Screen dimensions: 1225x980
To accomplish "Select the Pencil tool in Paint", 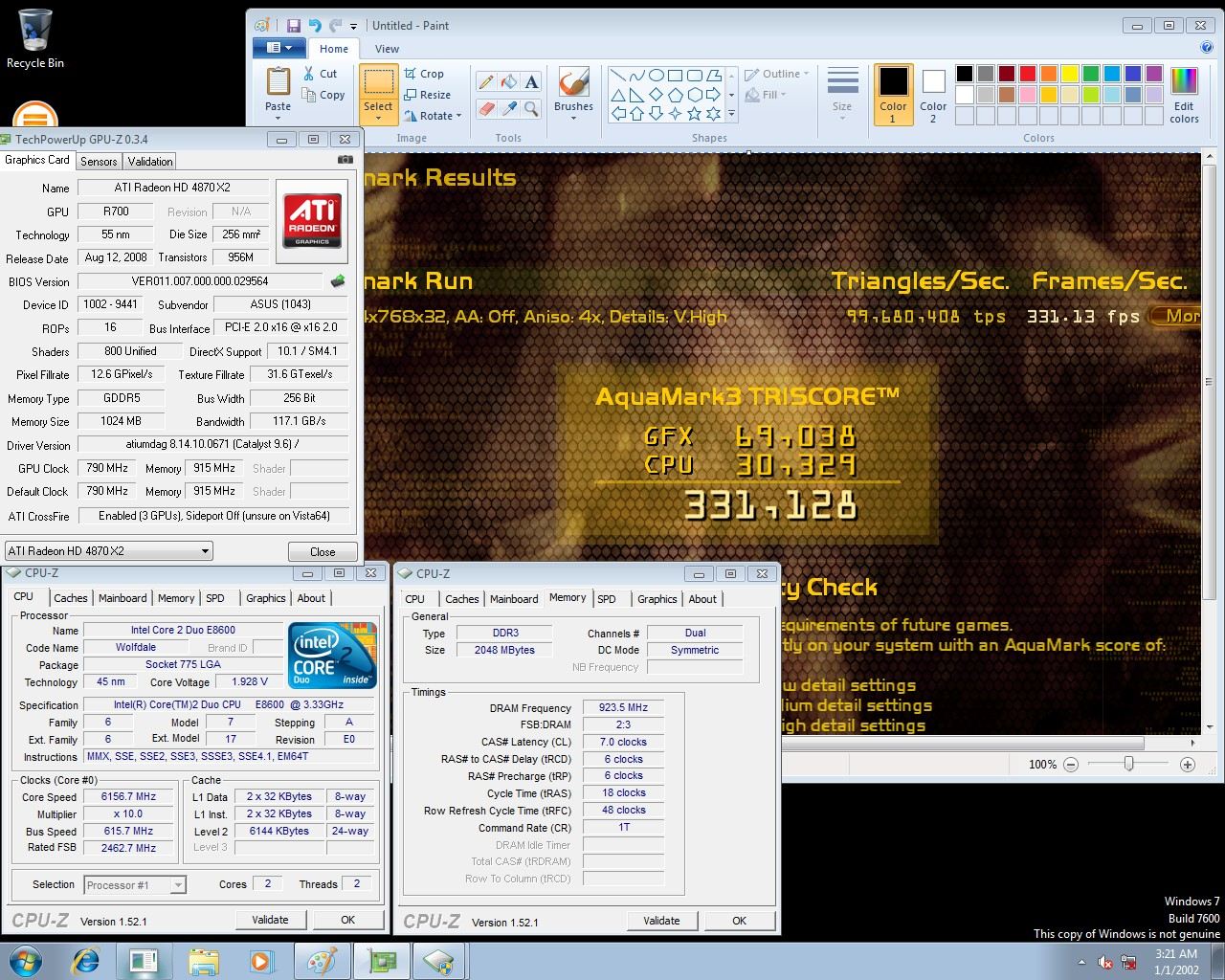I will click(x=486, y=82).
